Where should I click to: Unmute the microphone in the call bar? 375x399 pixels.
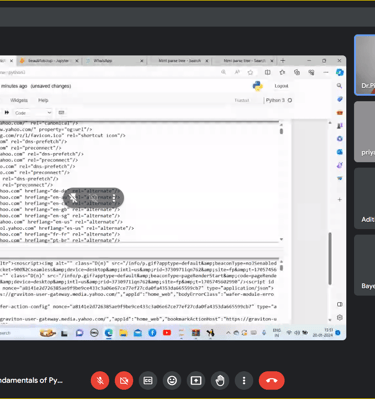[100, 380]
